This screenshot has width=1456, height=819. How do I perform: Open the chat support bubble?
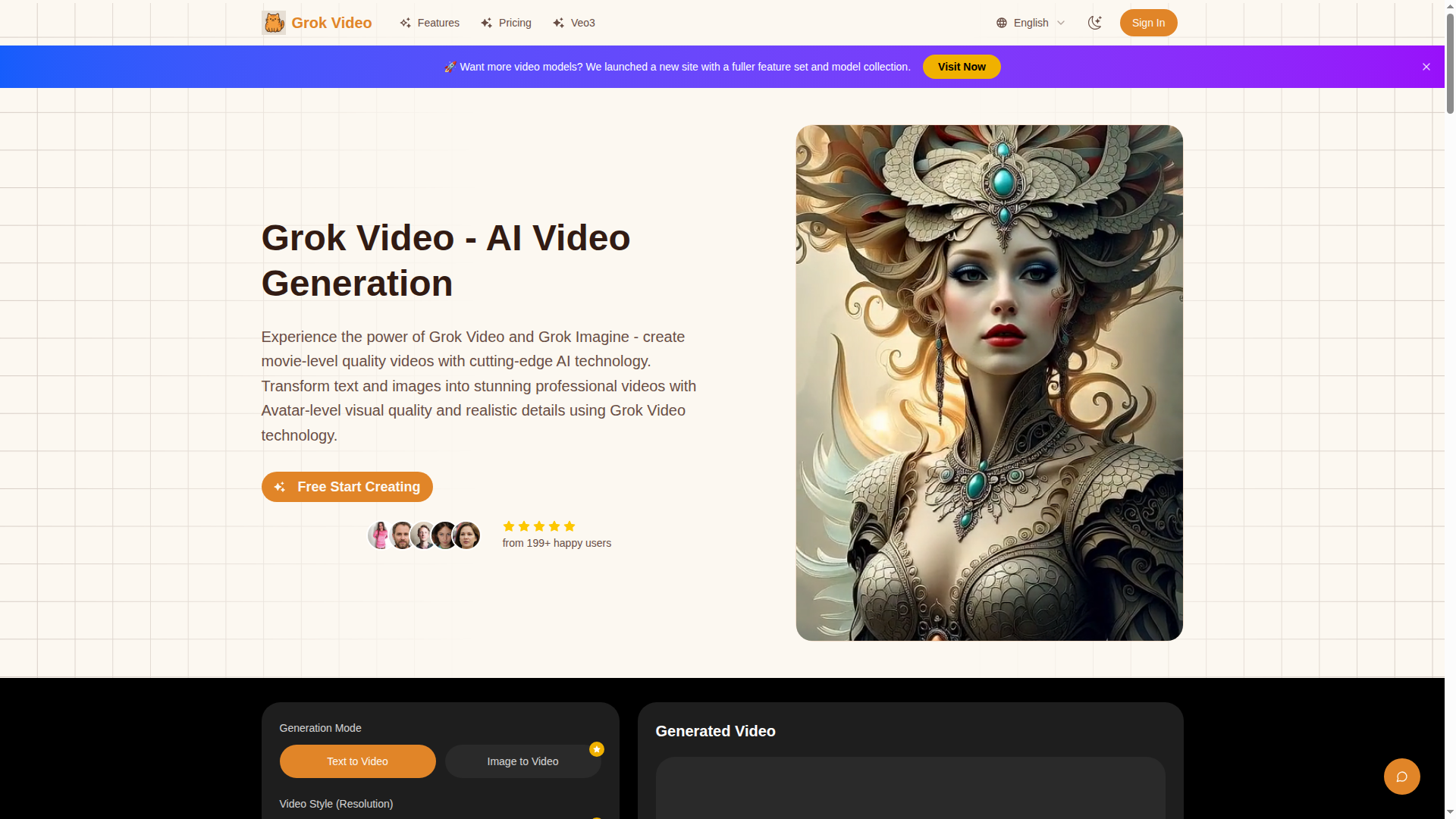(x=1403, y=777)
